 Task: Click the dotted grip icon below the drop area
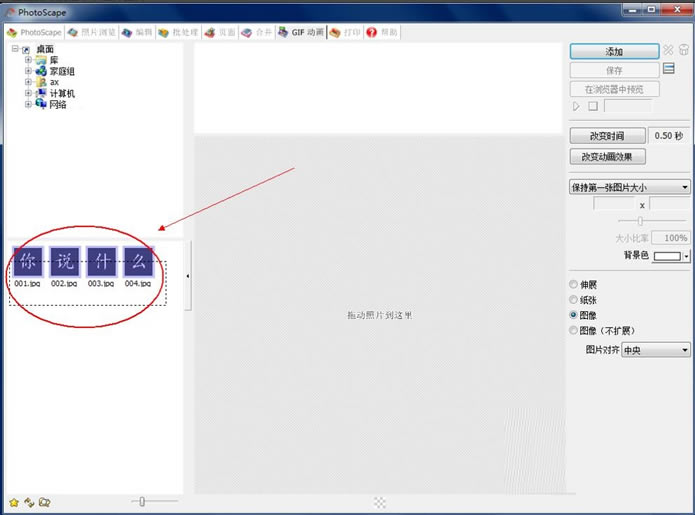coord(379,502)
